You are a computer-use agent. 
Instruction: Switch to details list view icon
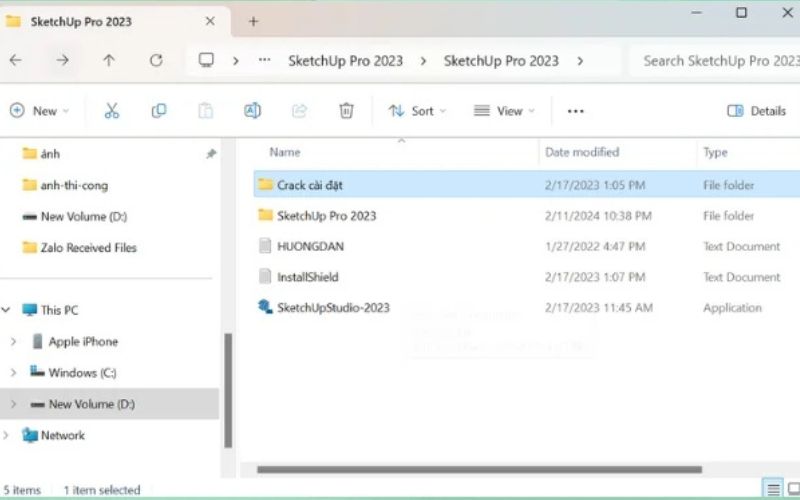773,489
